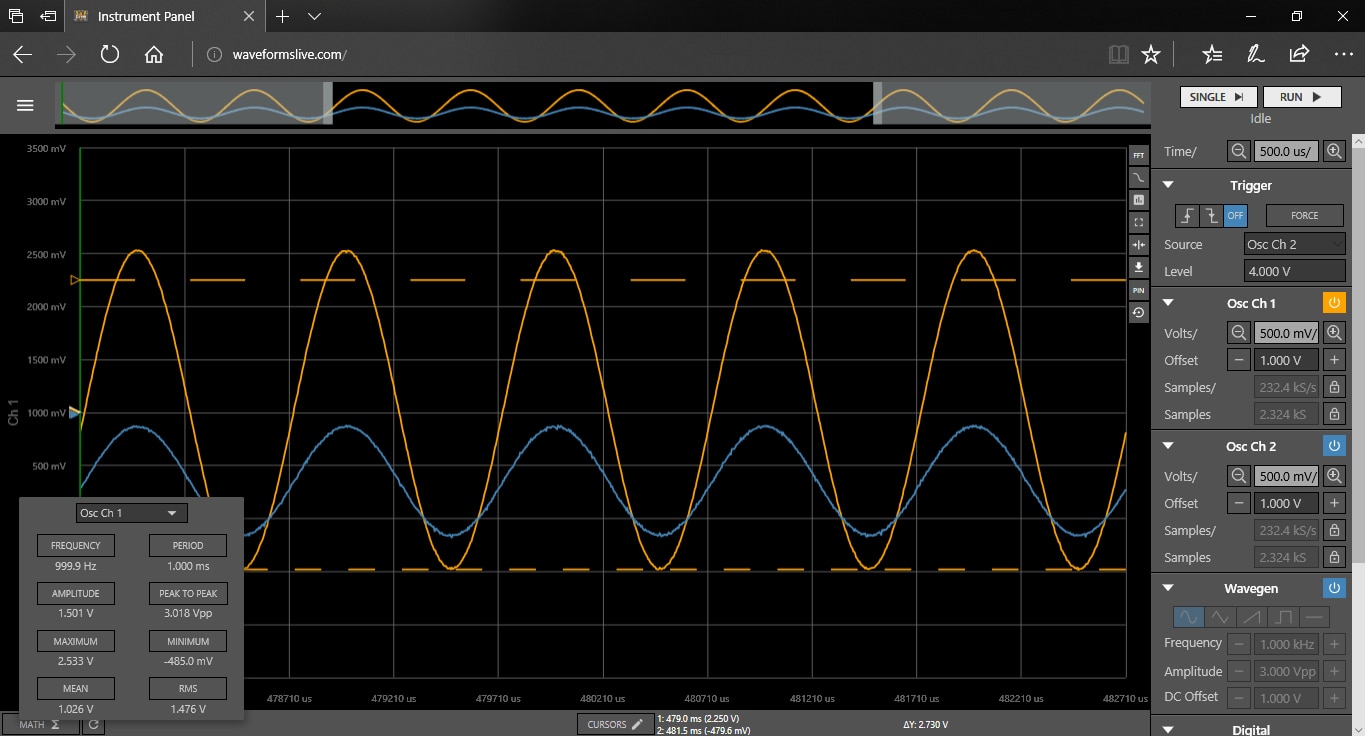Collapse the Trigger section
This screenshot has width=1365, height=736.
pyautogui.click(x=1167, y=185)
